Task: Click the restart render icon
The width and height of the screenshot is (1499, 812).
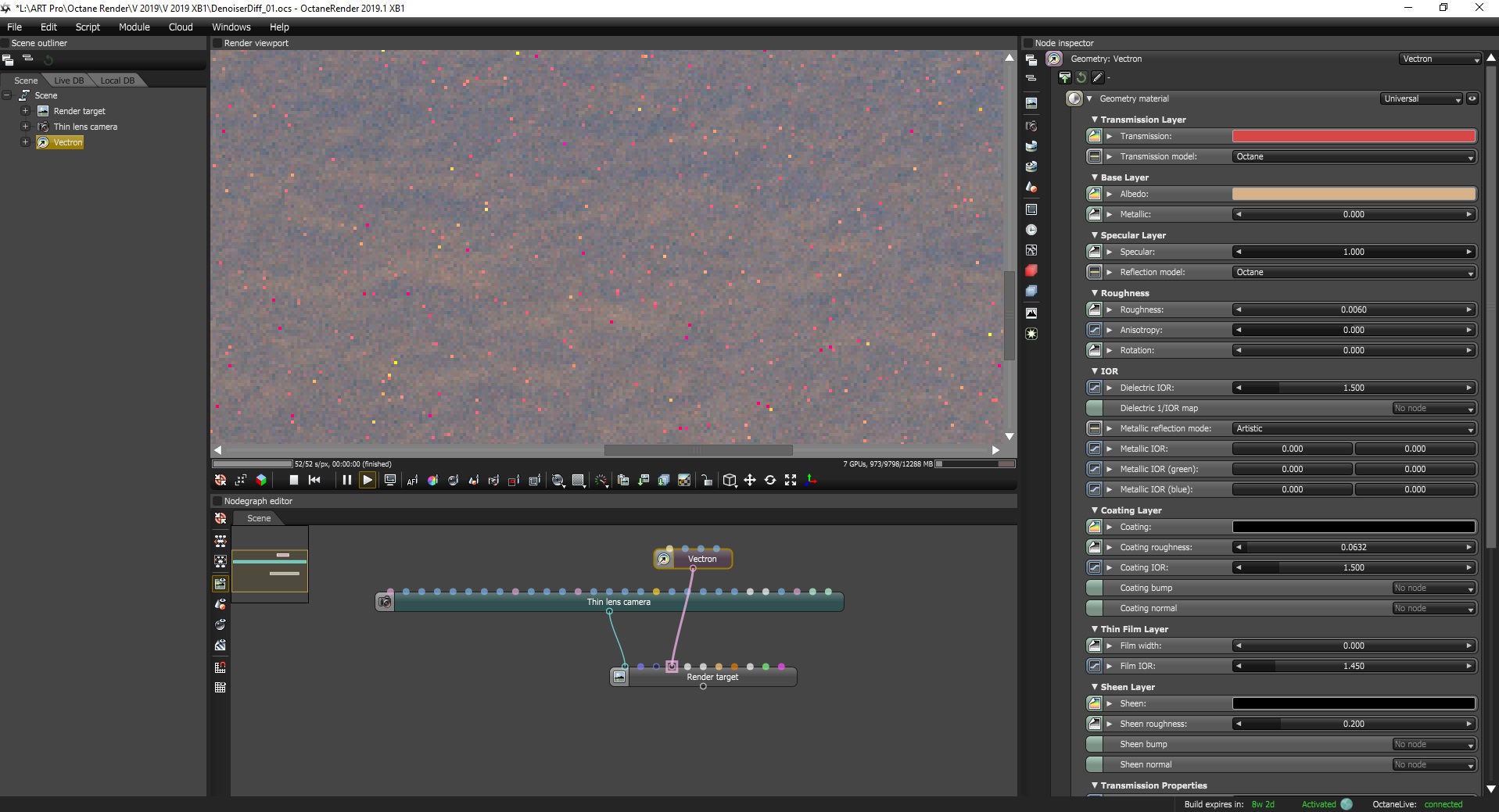Action: (314, 480)
